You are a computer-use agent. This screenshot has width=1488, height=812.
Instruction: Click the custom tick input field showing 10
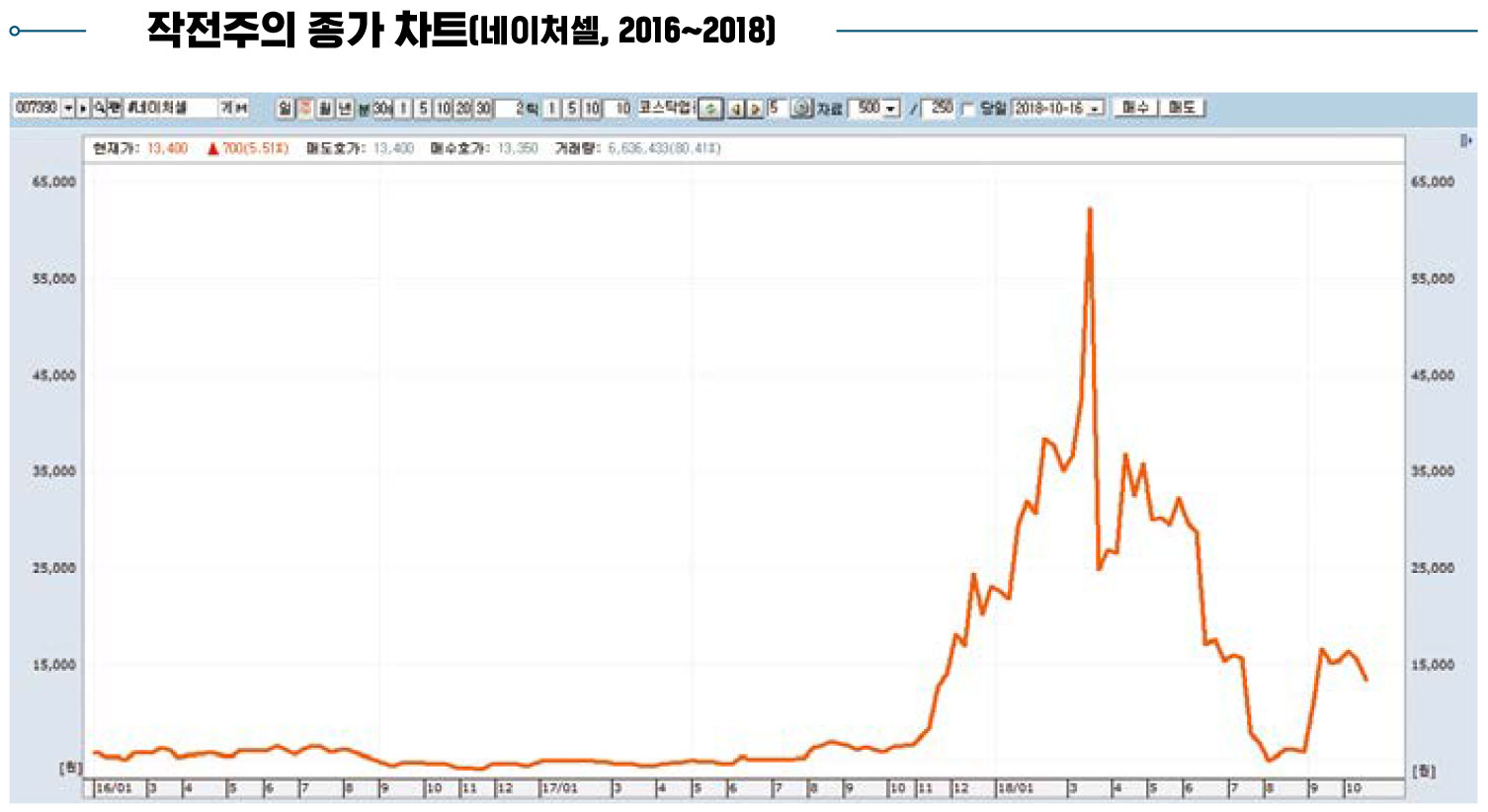pos(618,108)
